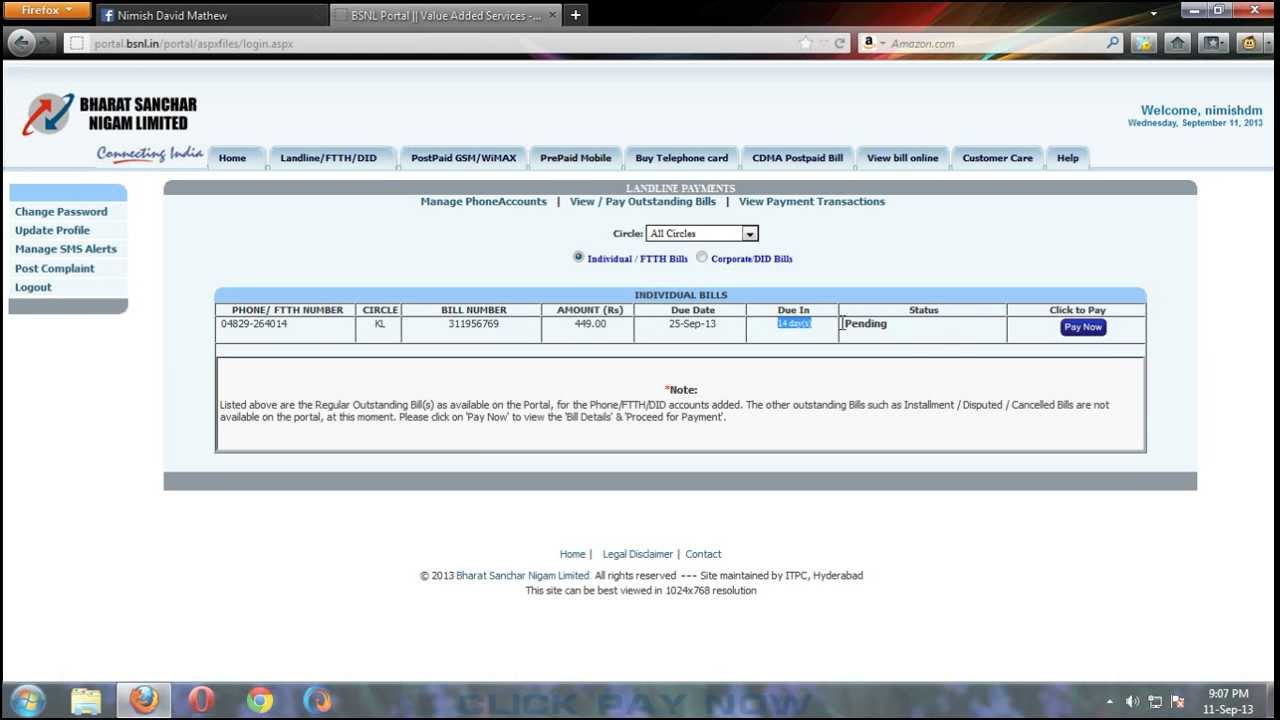Image resolution: width=1280 pixels, height=720 pixels.
Task: Click phone number 04829-264014 cell
Action: (286, 329)
